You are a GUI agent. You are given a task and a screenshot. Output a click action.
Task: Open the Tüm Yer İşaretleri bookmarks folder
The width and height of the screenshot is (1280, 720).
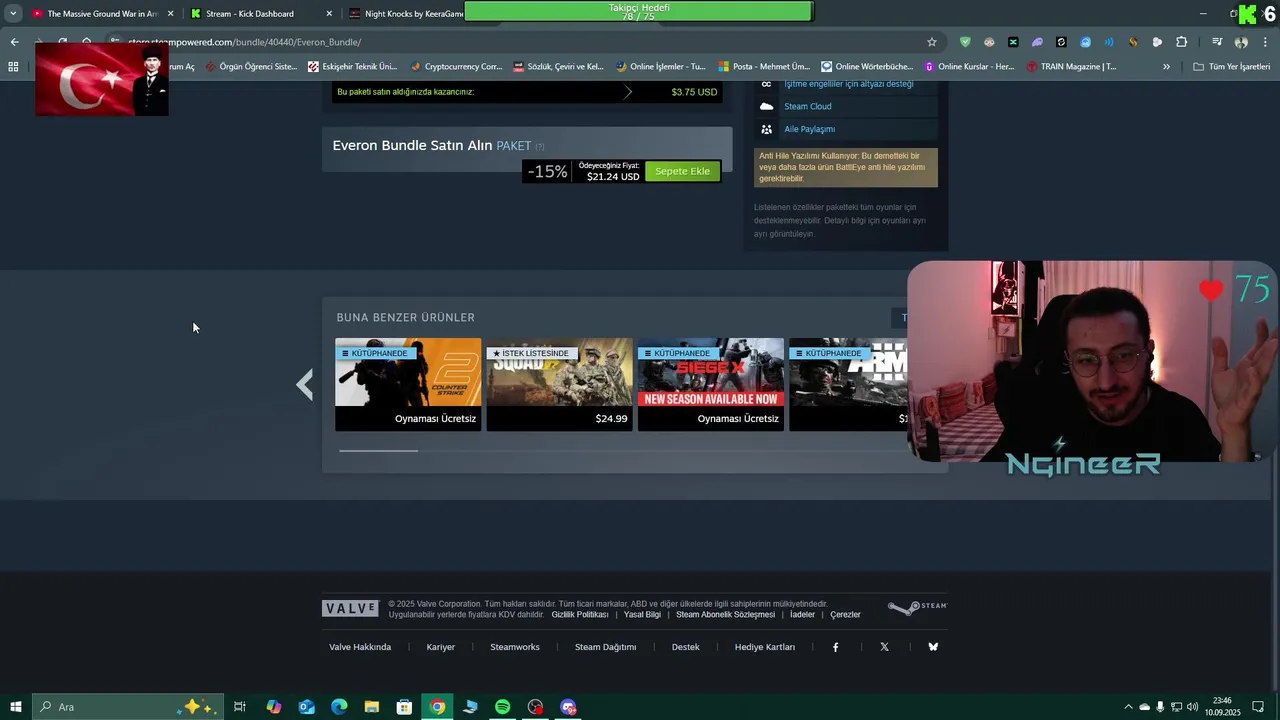click(1232, 67)
